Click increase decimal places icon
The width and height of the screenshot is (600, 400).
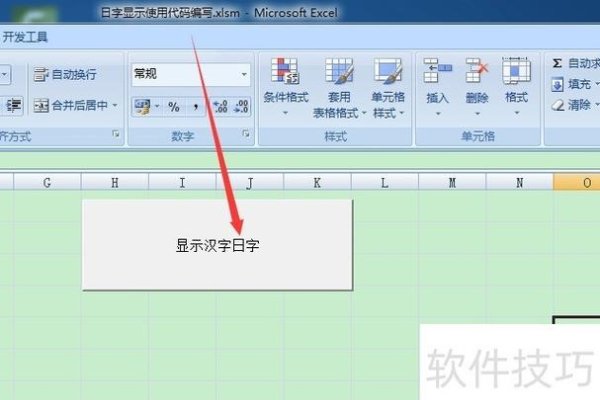220,107
